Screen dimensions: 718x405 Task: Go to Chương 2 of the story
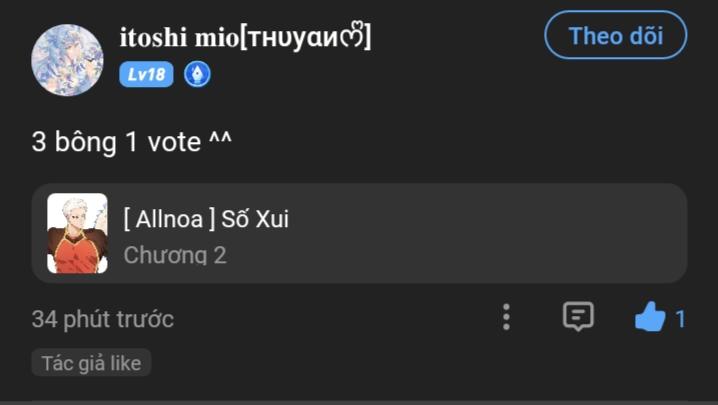[x=175, y=255]
